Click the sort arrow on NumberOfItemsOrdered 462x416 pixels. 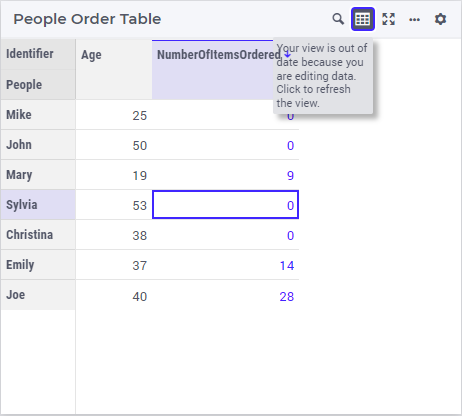click(288, 54)
